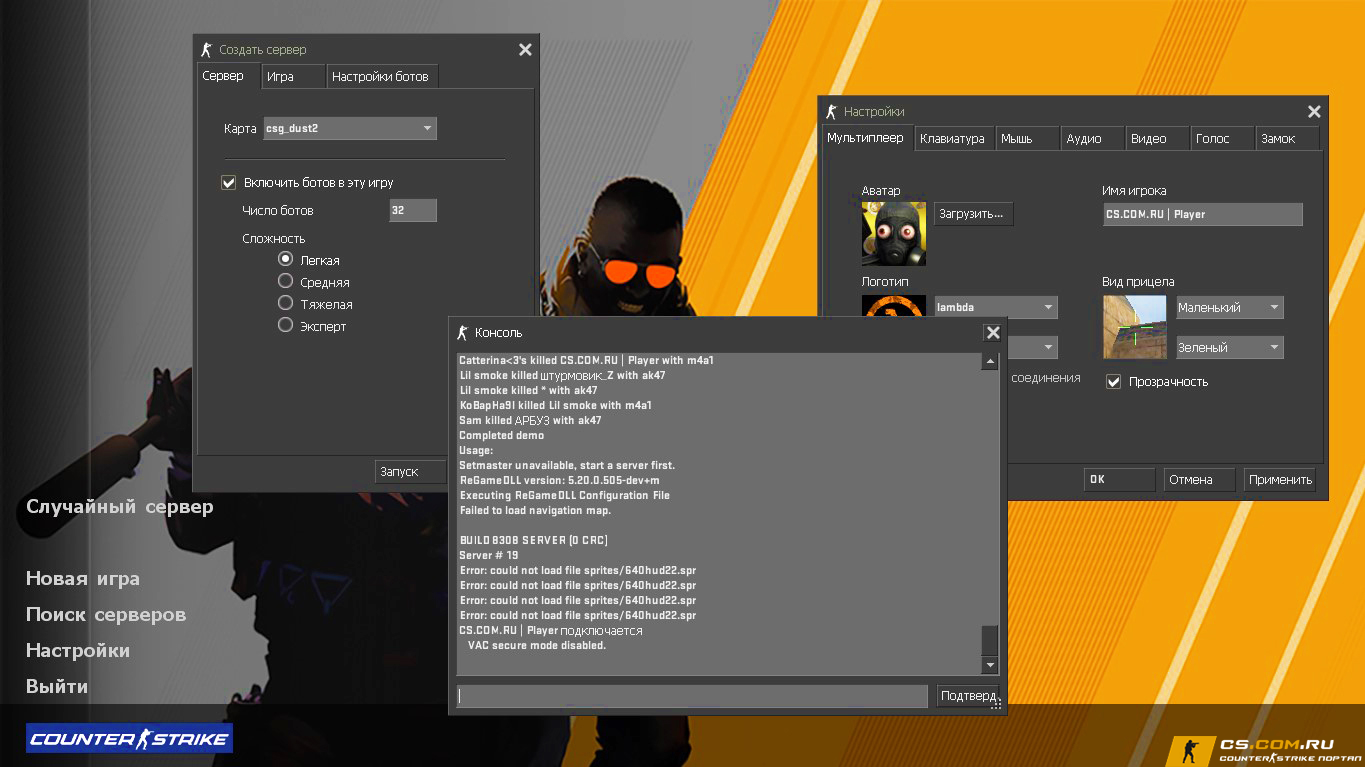
Task: Click the console line "Completed demo"
Action: pyautogui.click(x=502, y=435)
